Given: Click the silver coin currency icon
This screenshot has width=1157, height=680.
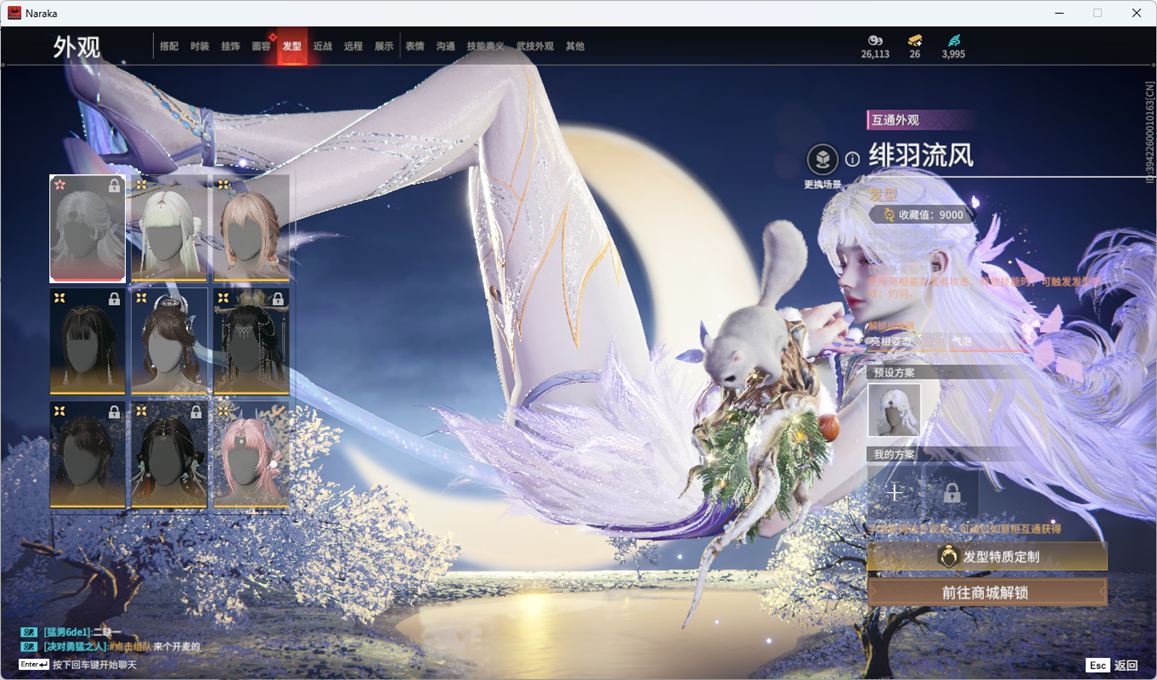Looking at the screenshot, I should [x=875, y=40].
